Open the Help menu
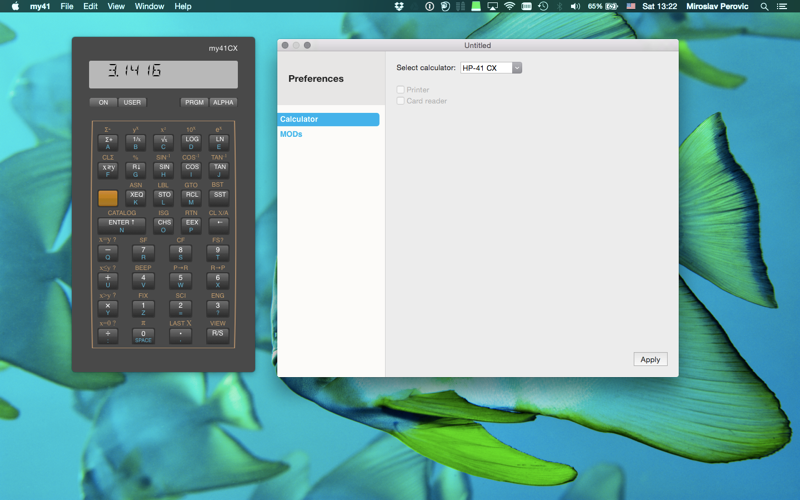The width and height of the screenshot is (800, 500). [x=183, y=6]
